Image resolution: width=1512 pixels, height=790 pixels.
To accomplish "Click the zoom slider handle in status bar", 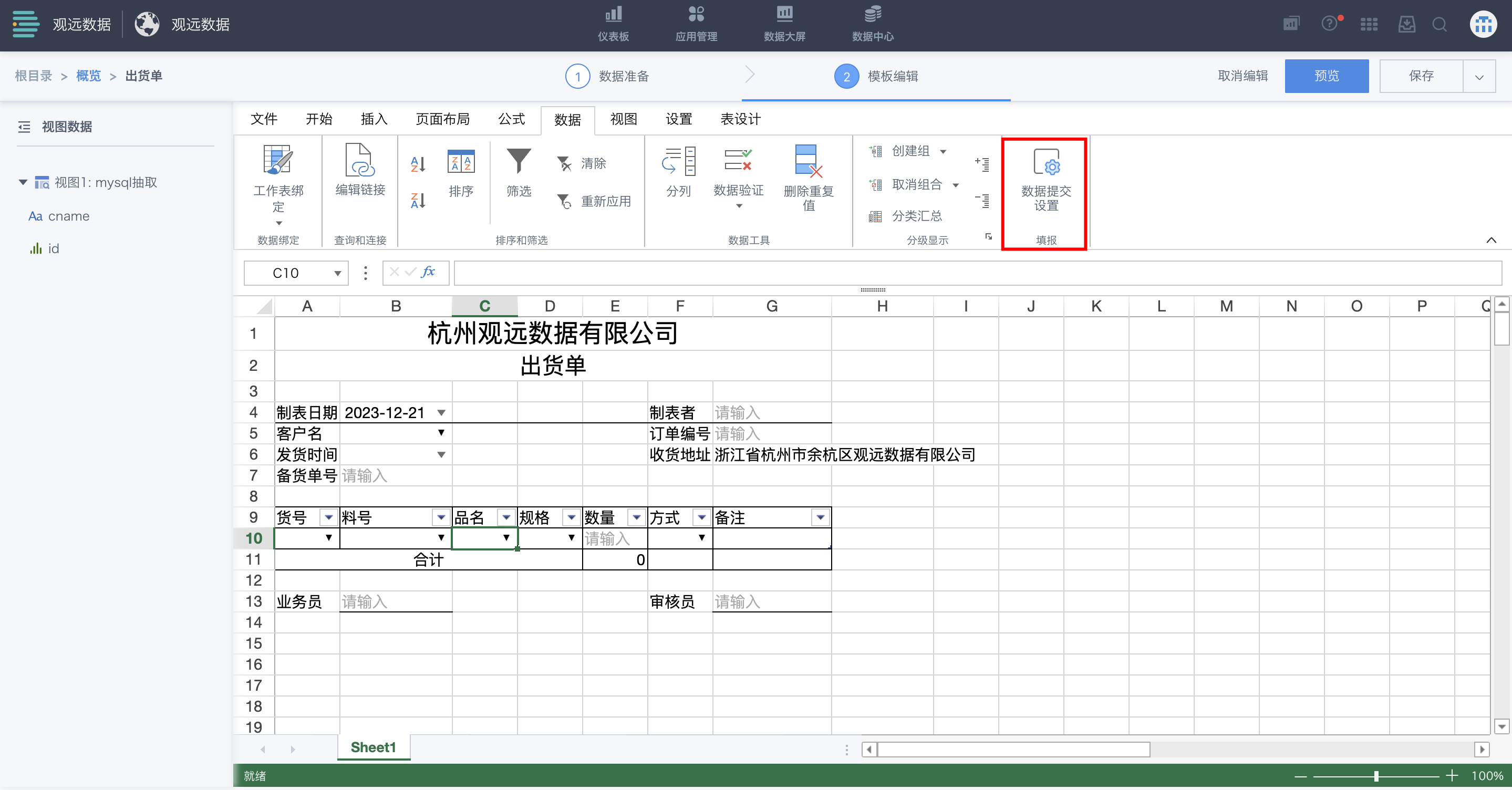I will (1376, 776).
